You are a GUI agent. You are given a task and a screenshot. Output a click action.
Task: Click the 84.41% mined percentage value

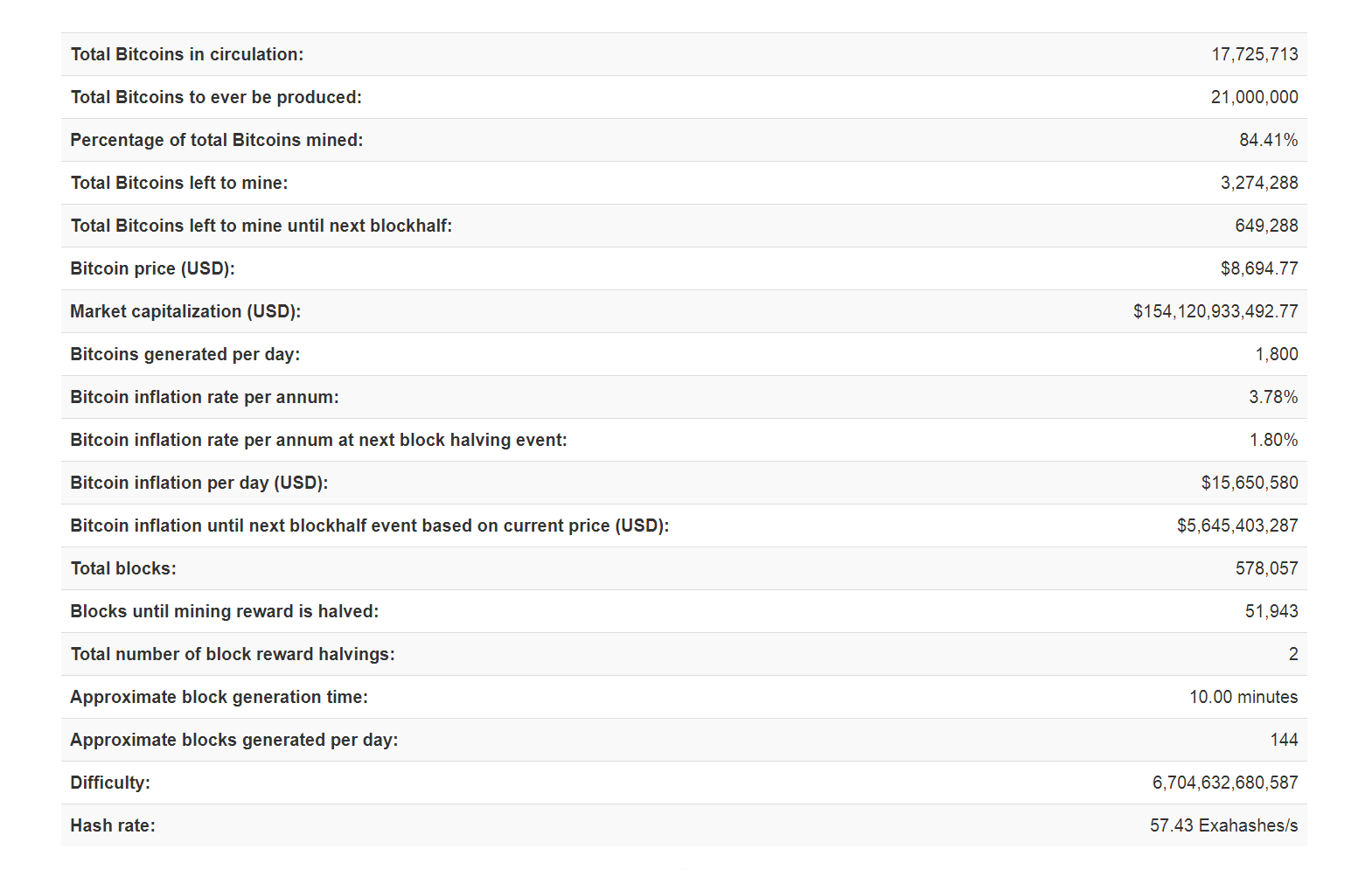pos(1268,140)
